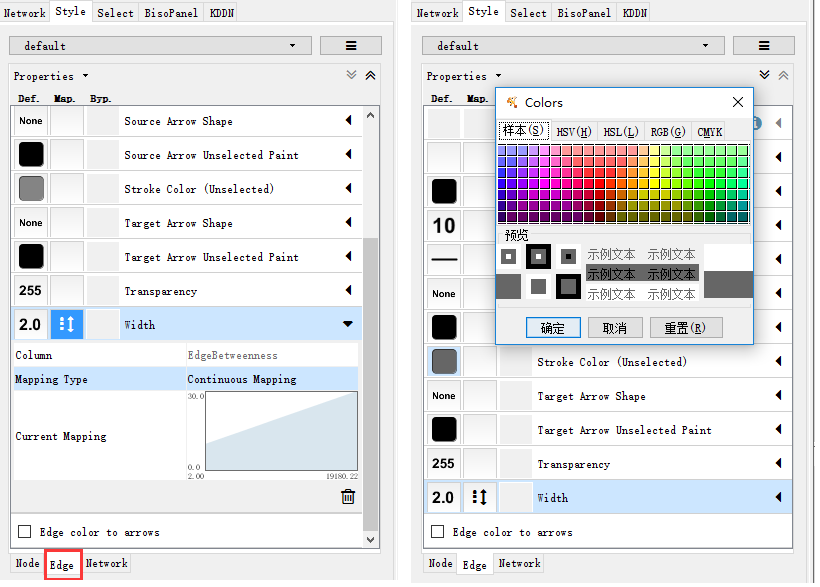Switch to Network tab in left panel top
820x587 pixels.
pyautogui.click(x=25, y=13)
